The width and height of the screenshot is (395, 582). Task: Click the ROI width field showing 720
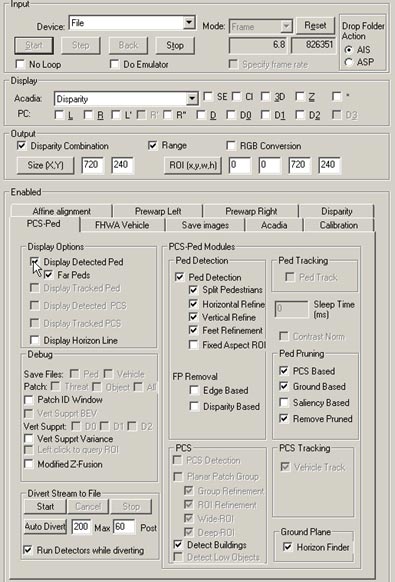(299, 165)
